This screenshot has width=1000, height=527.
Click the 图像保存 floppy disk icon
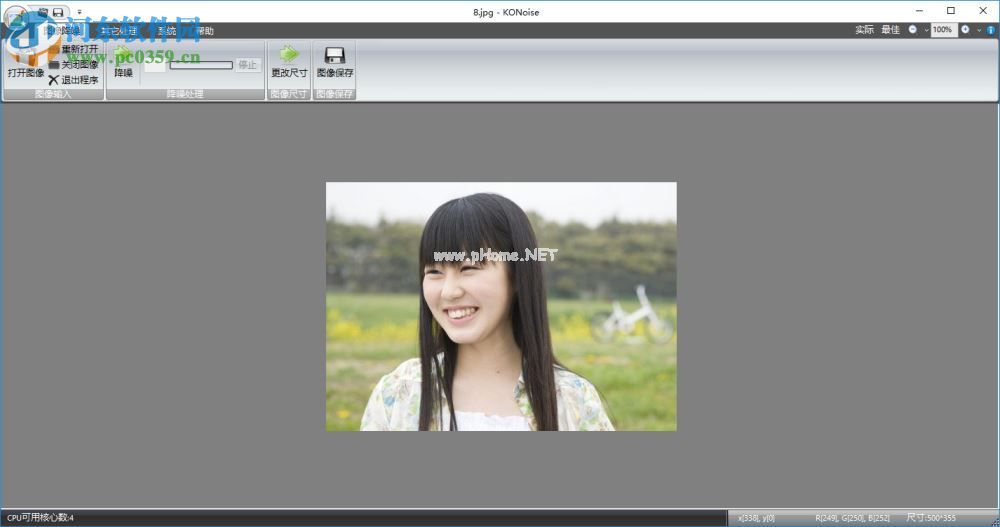335,54
